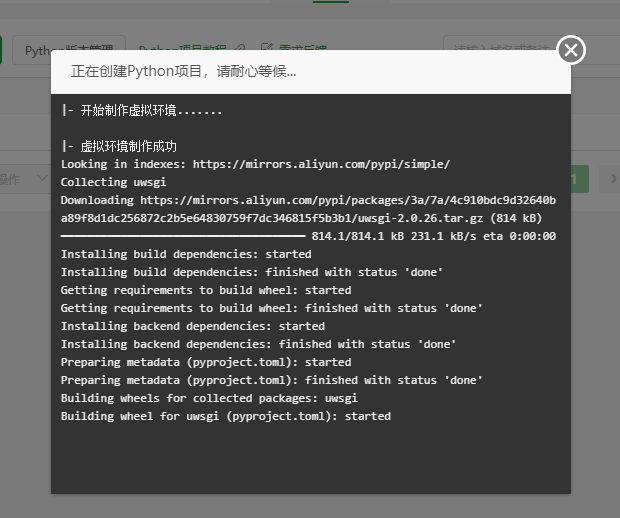Click the Python版本管理 button
620x518 pixels.
(69, 50)
